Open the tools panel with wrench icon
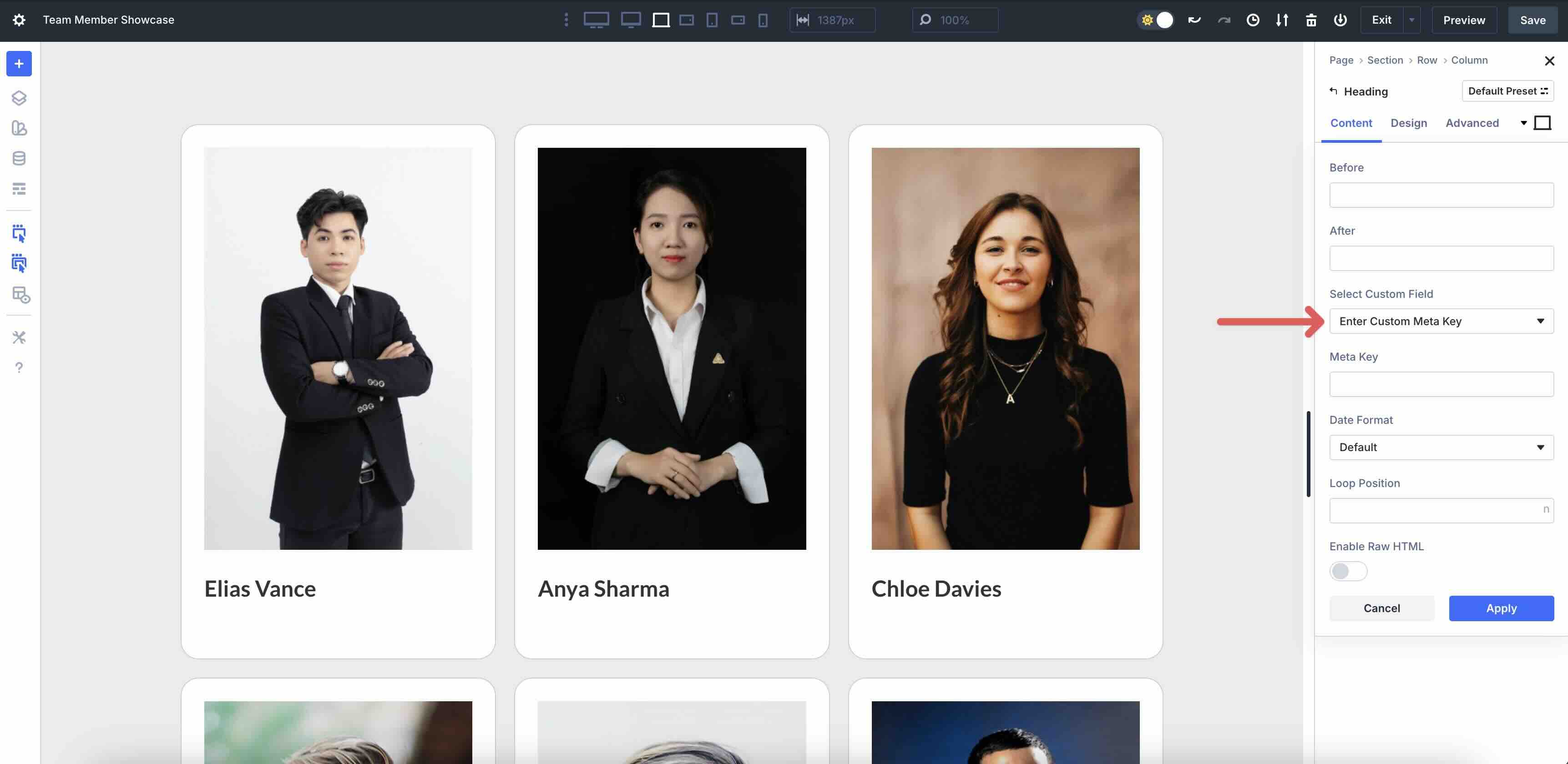 coord(18,337)
